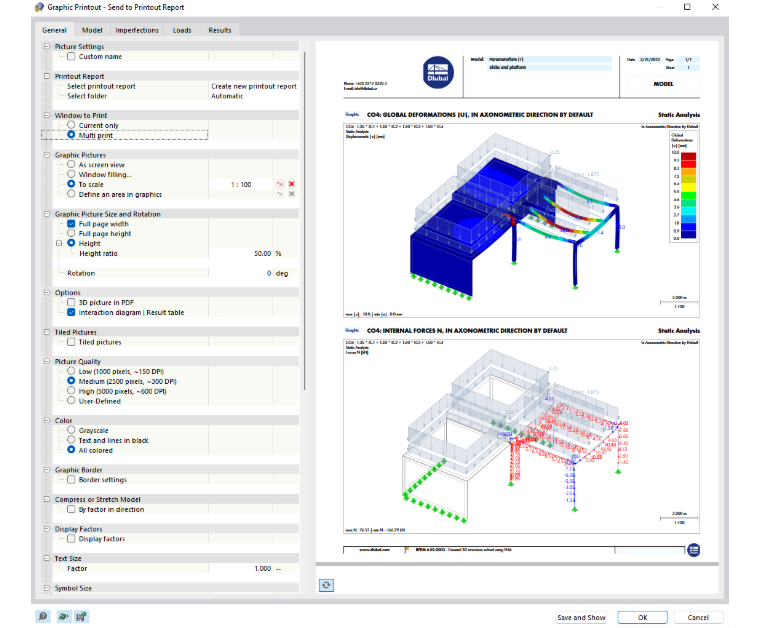The height and width of the screenshot is (628, 760).
Task: Enable 3D picture in PDF
Action: (71, 302)
